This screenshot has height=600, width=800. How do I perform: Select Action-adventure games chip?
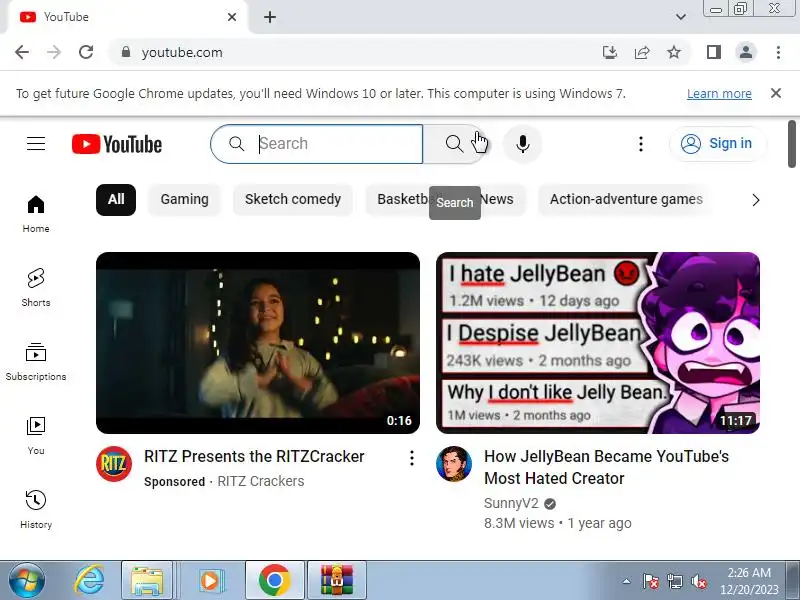point(626,199)
